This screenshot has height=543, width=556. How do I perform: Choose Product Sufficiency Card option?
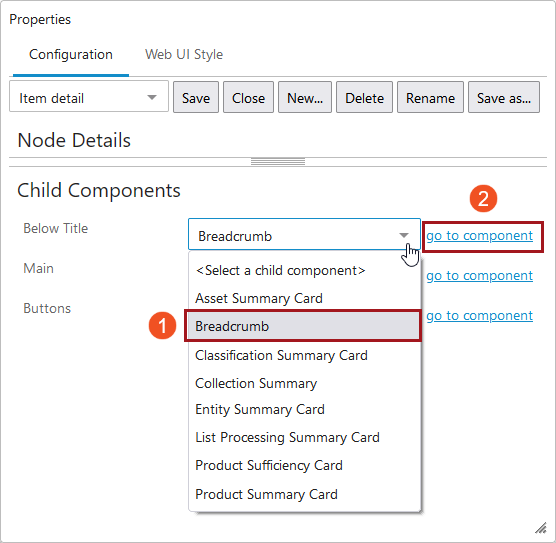[x=269, y=465]
